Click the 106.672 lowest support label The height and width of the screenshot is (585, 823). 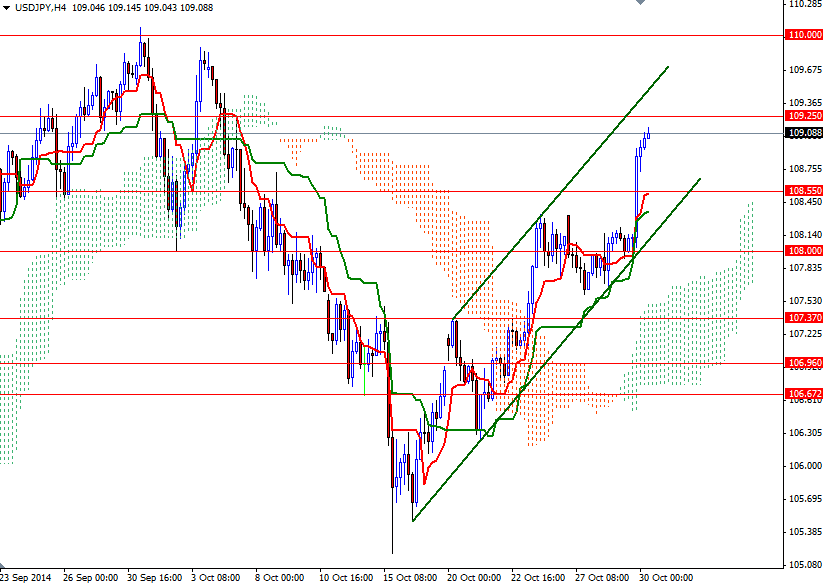[x=800, y=394]
